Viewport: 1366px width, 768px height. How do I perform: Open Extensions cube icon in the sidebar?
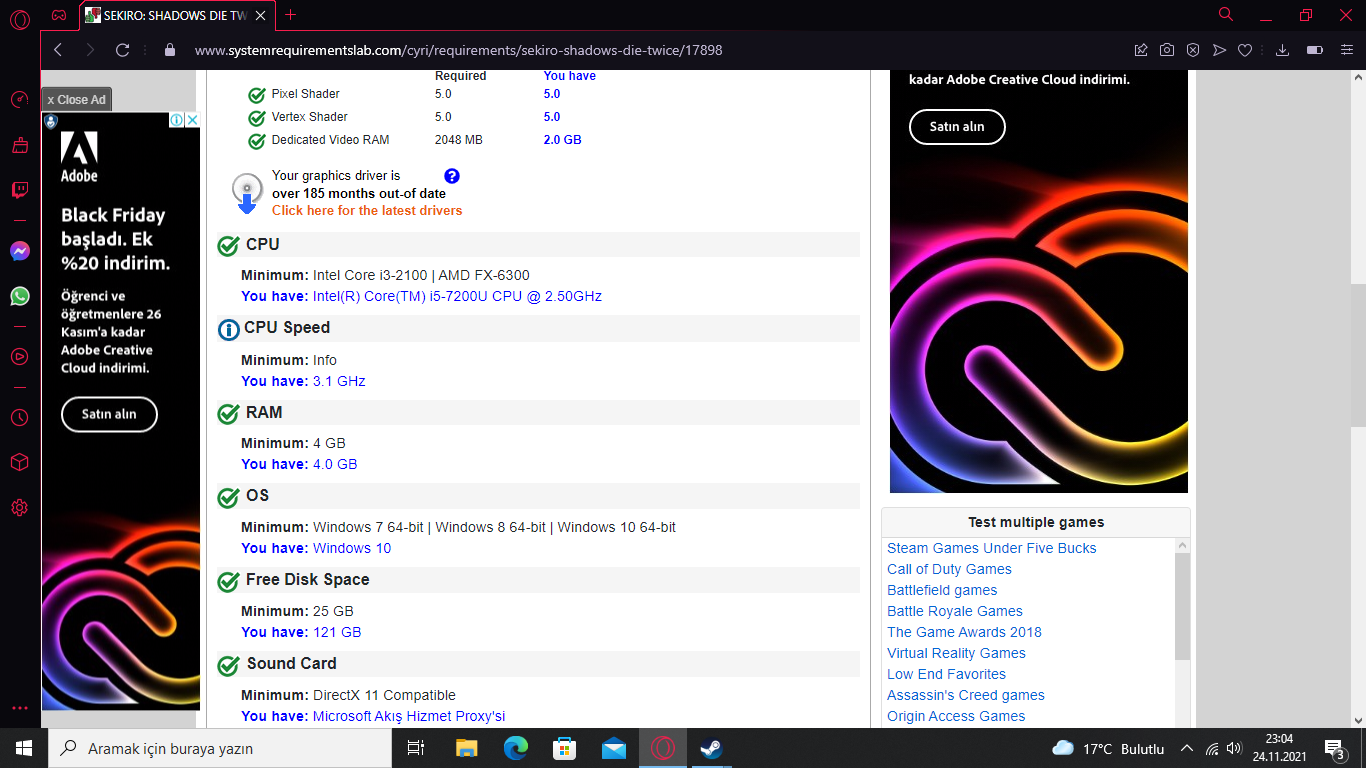20,462
